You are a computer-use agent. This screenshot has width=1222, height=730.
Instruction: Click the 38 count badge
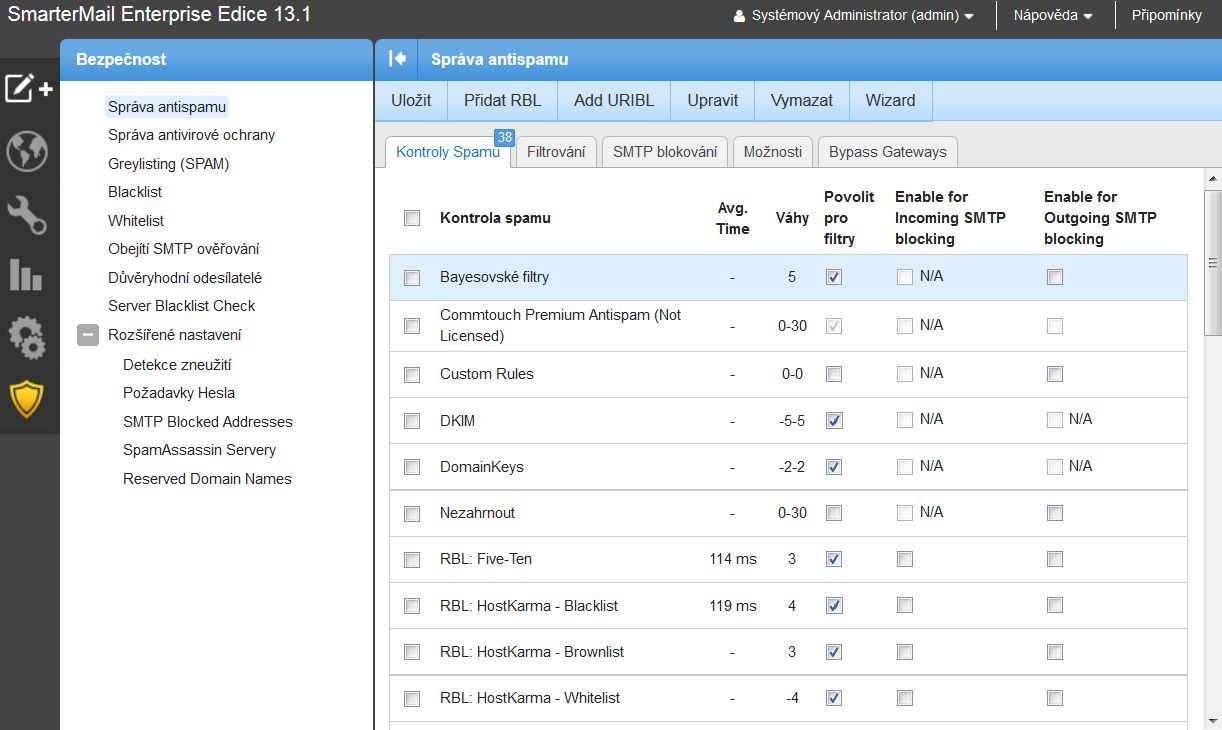(504, 137)
